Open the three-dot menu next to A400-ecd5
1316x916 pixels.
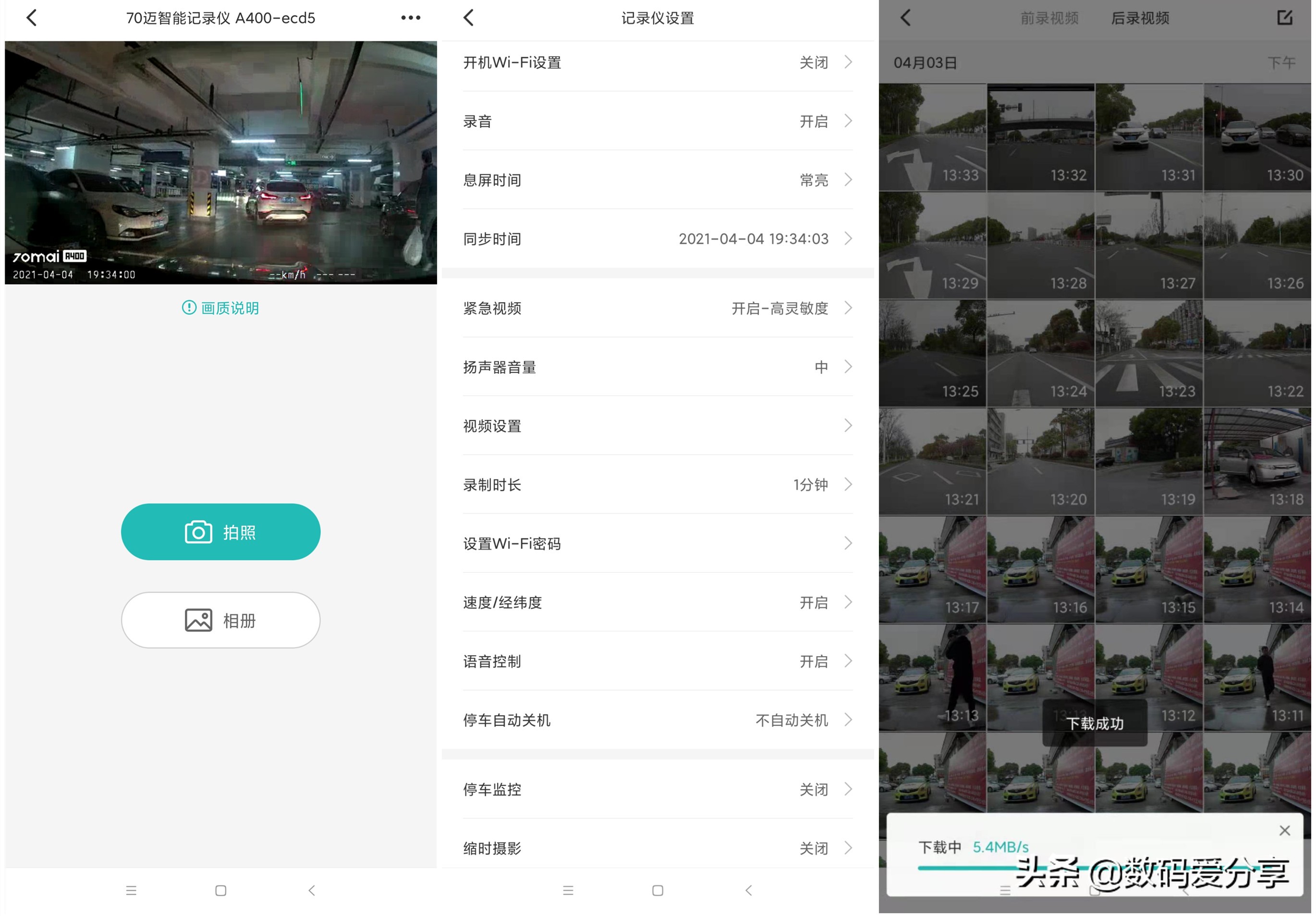(x=410, y=18)
